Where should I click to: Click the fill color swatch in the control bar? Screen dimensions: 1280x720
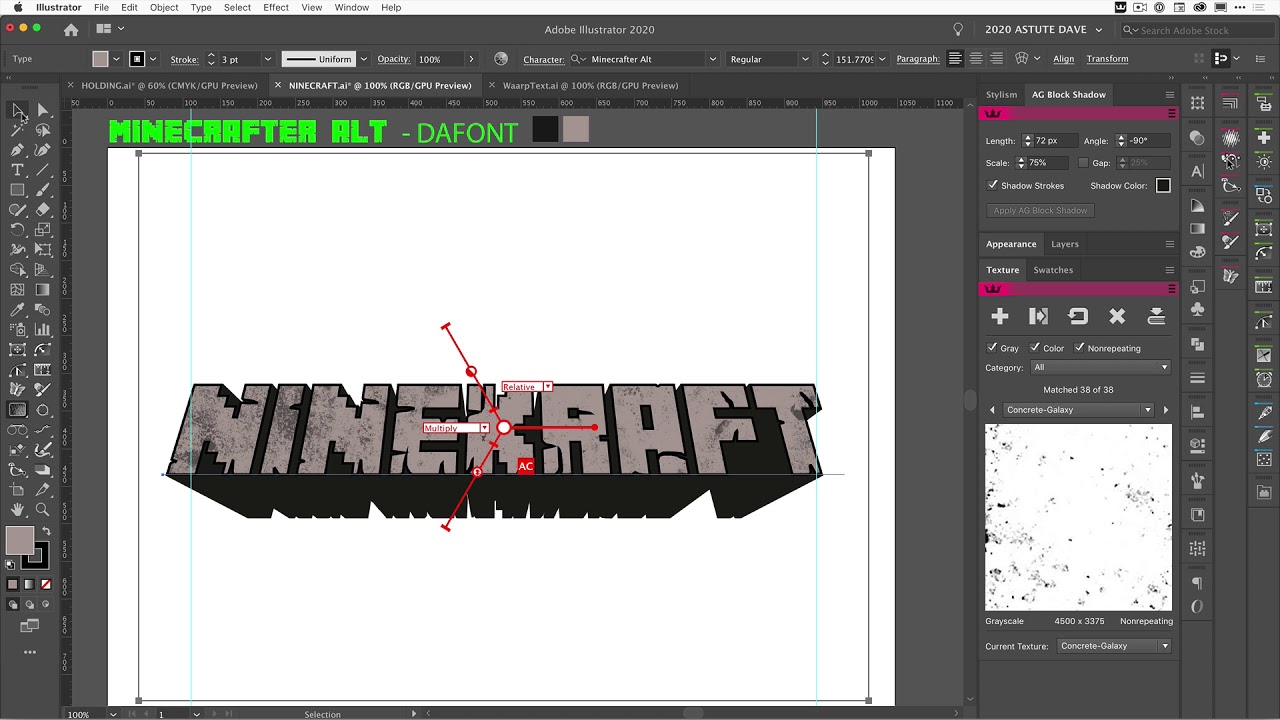point(100,59)
